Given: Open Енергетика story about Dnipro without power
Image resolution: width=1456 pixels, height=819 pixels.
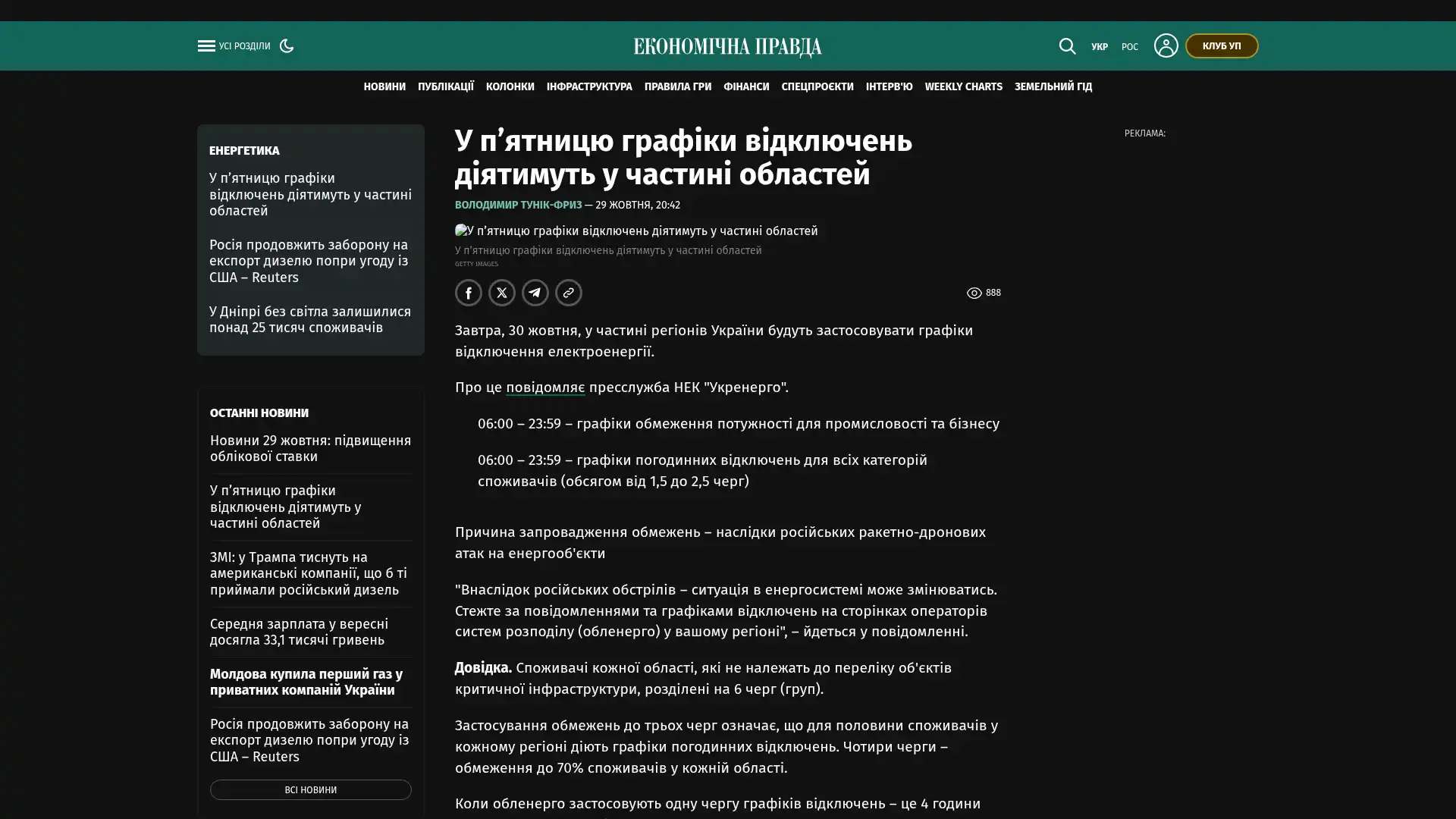Looking at the screenshot, I should (310, 319).
